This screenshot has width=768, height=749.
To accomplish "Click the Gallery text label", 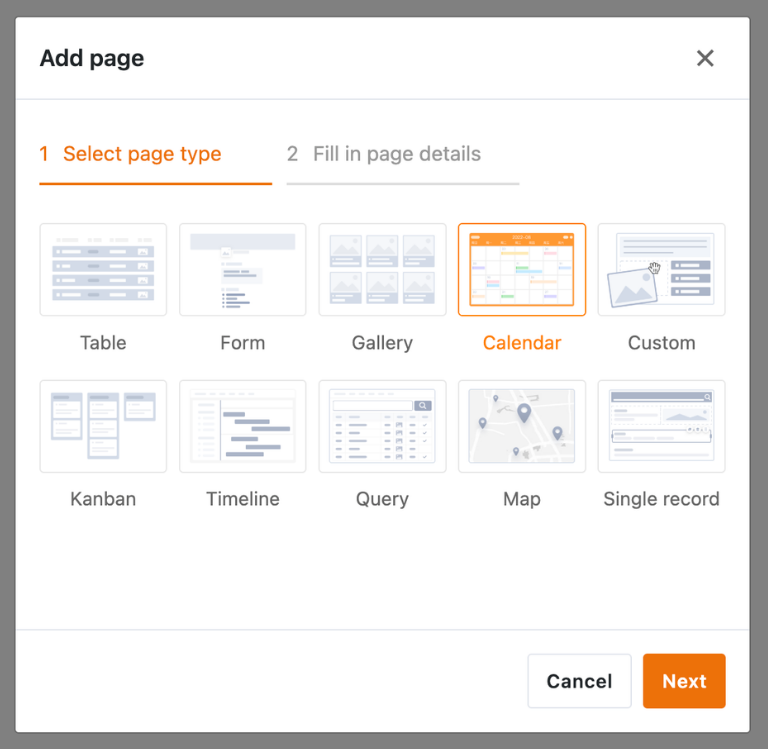I will (x=382, y=343).
